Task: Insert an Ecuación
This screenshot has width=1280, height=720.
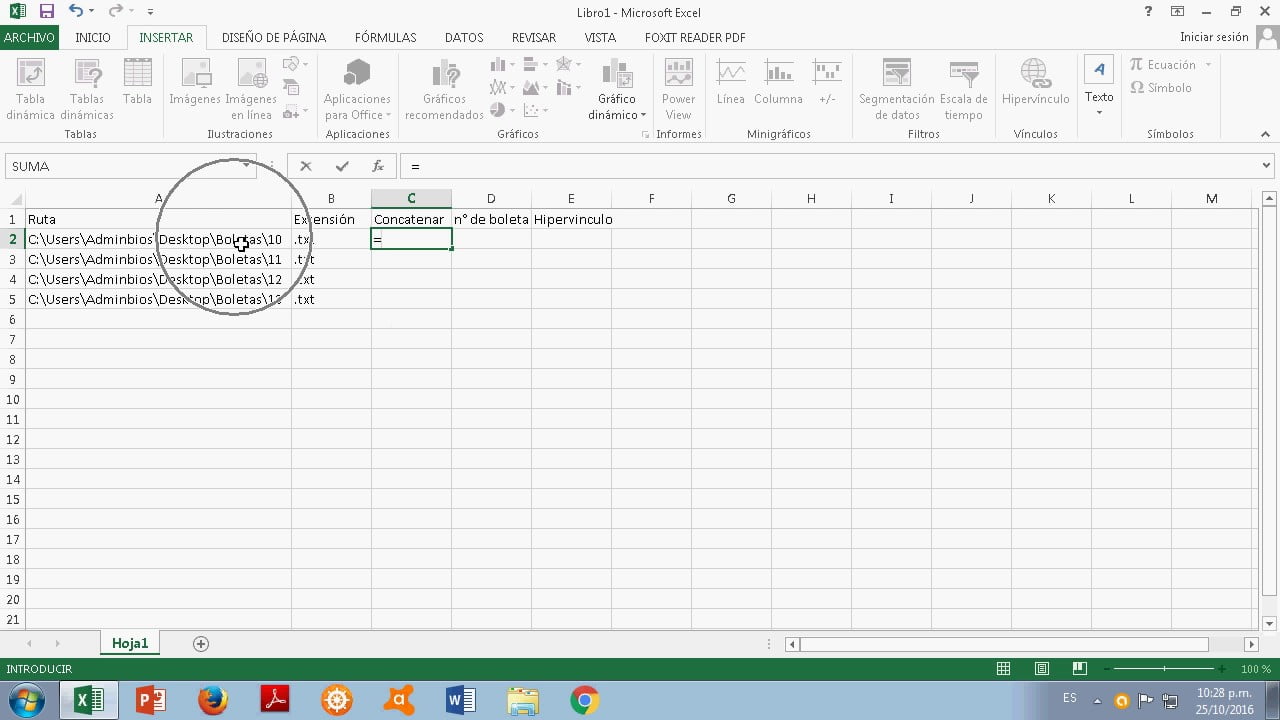Action: click(1162, 65)
